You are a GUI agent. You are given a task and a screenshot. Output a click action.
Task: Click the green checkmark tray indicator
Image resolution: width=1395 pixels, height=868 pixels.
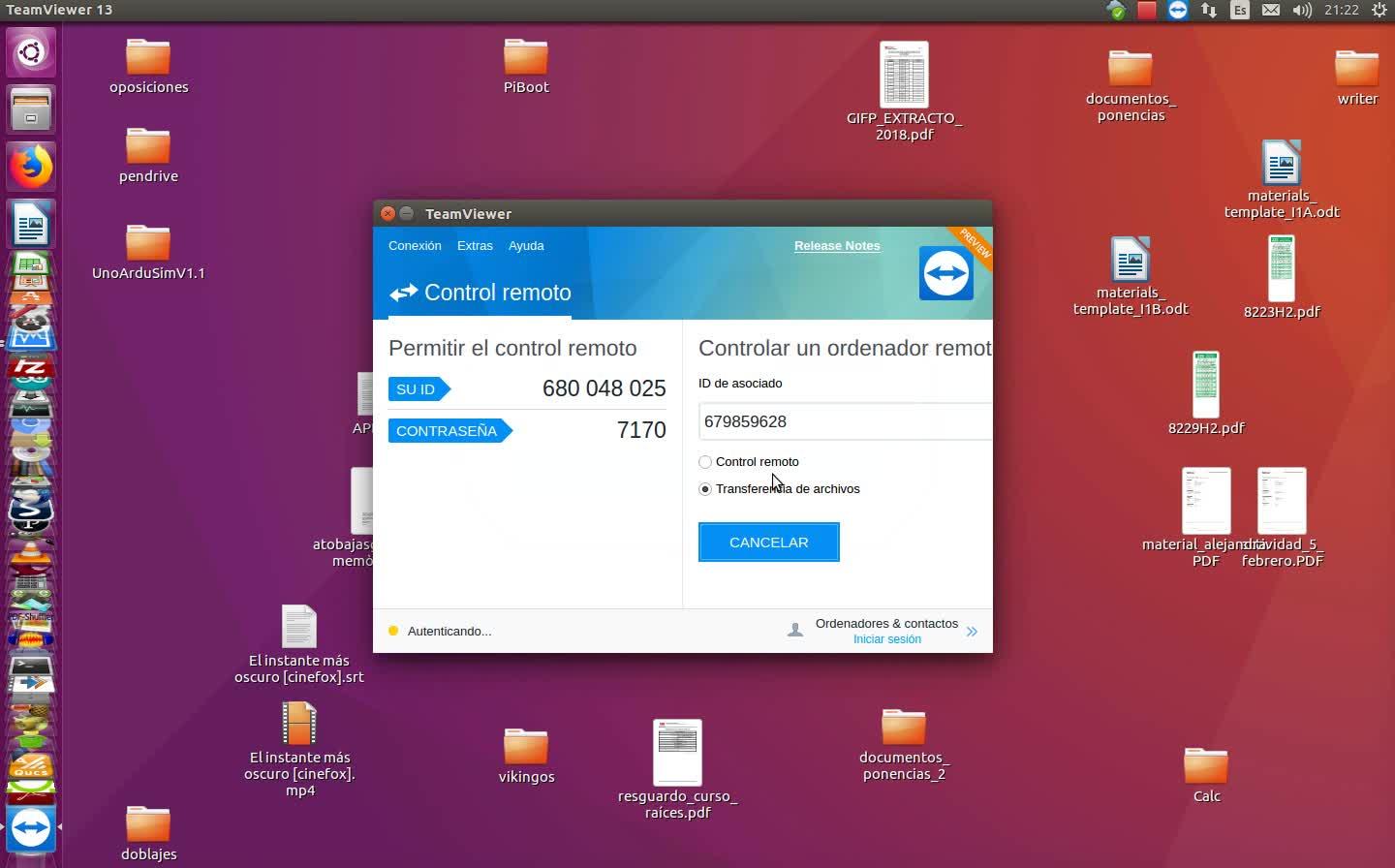[1116, 11]
